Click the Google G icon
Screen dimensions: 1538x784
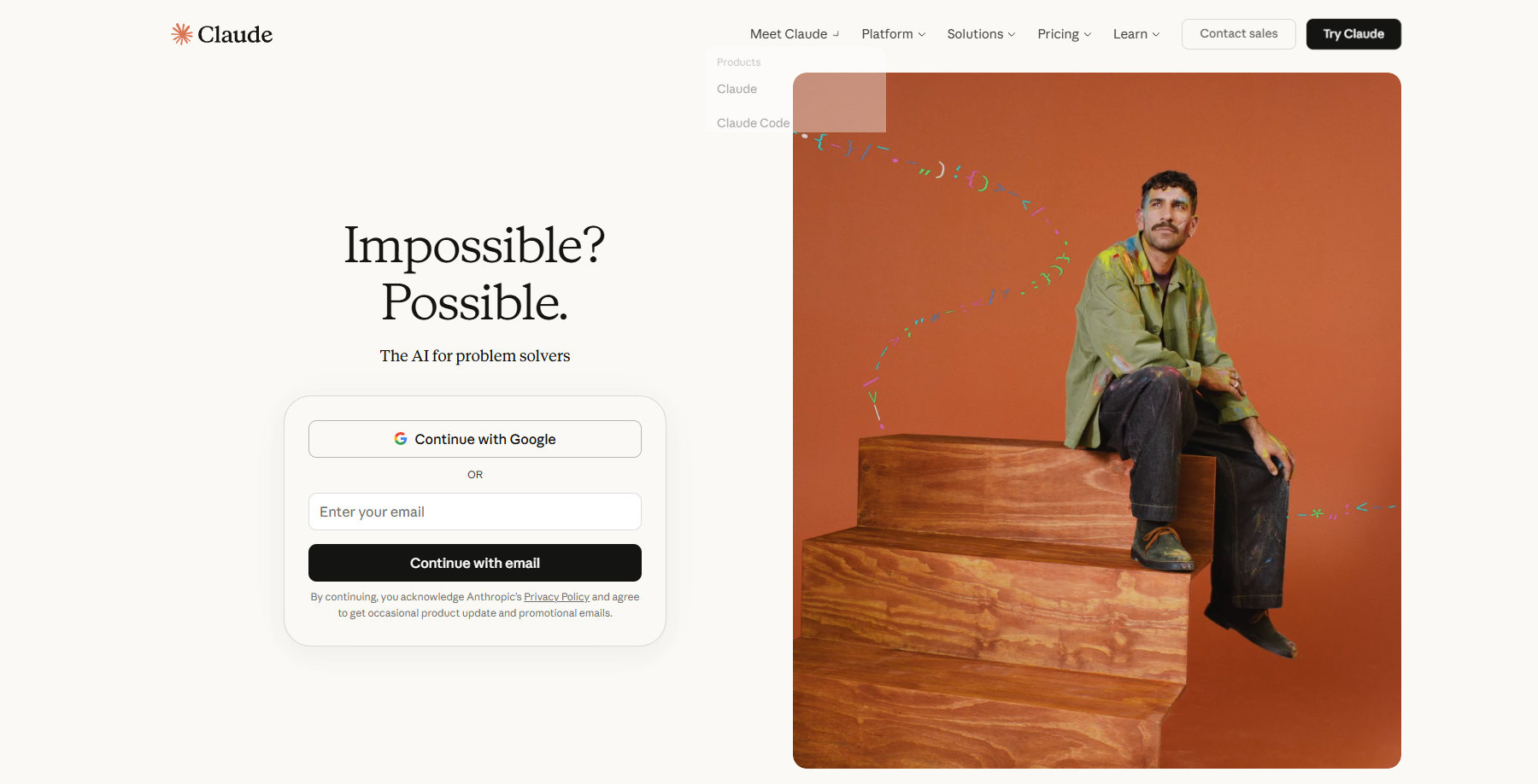point(401,439)
